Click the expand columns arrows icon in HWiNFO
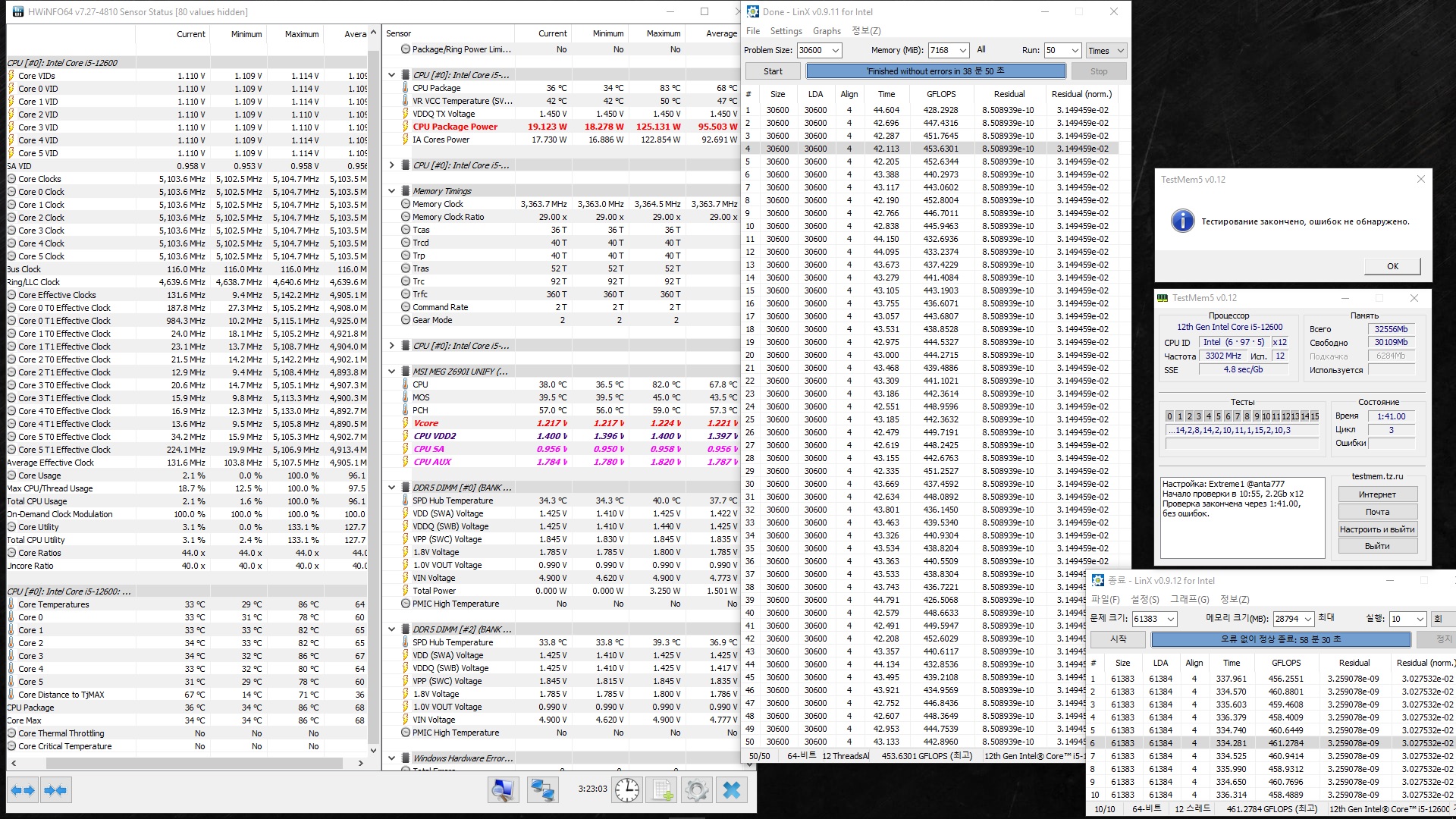The width and height of the screenshot is (1456, 819). (x=23, y=790)
